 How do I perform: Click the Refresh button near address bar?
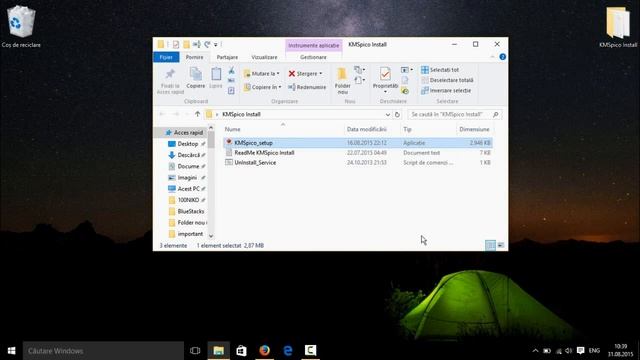pyautogui.click(x=397, y=115)
